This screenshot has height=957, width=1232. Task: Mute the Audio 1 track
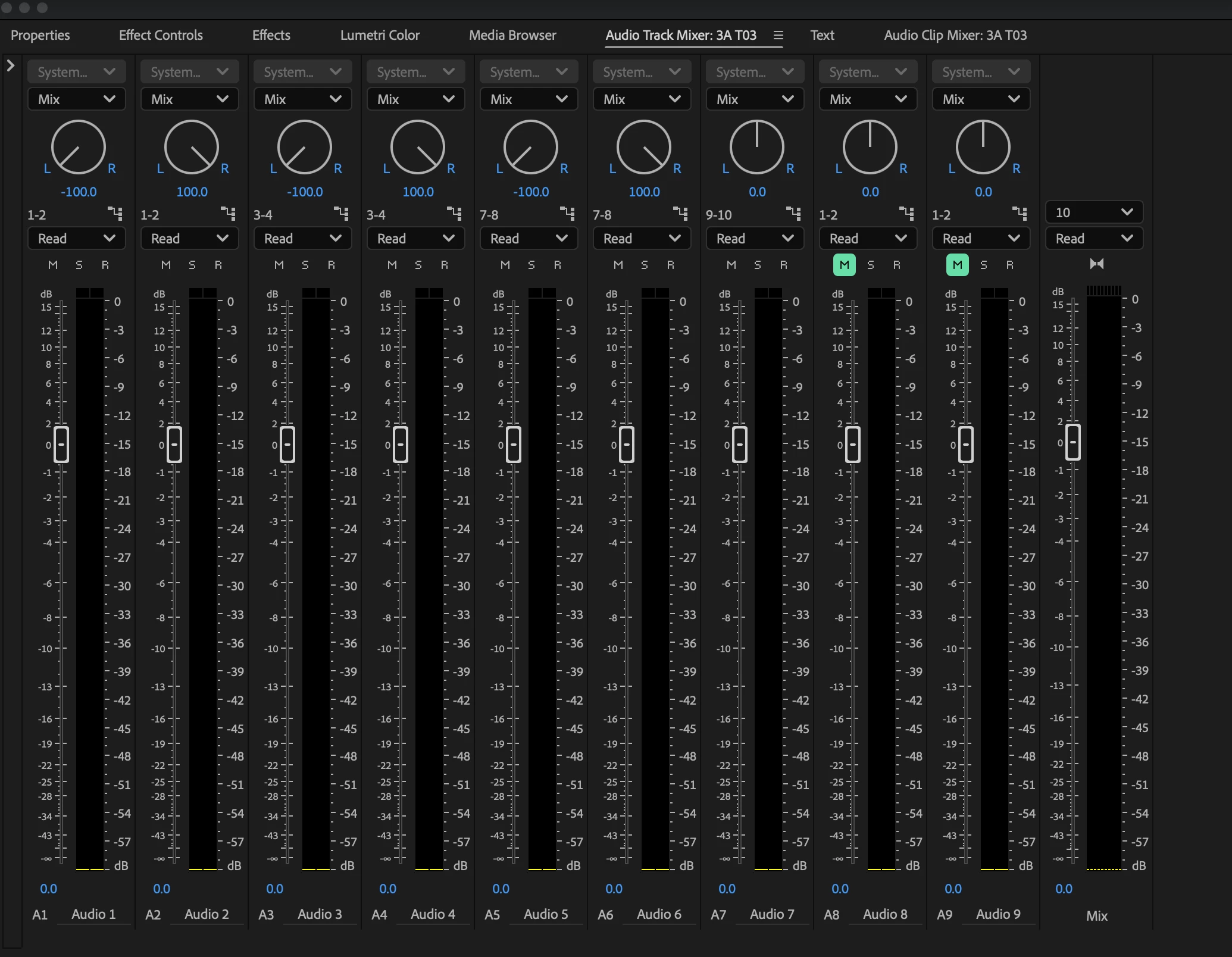53,265
